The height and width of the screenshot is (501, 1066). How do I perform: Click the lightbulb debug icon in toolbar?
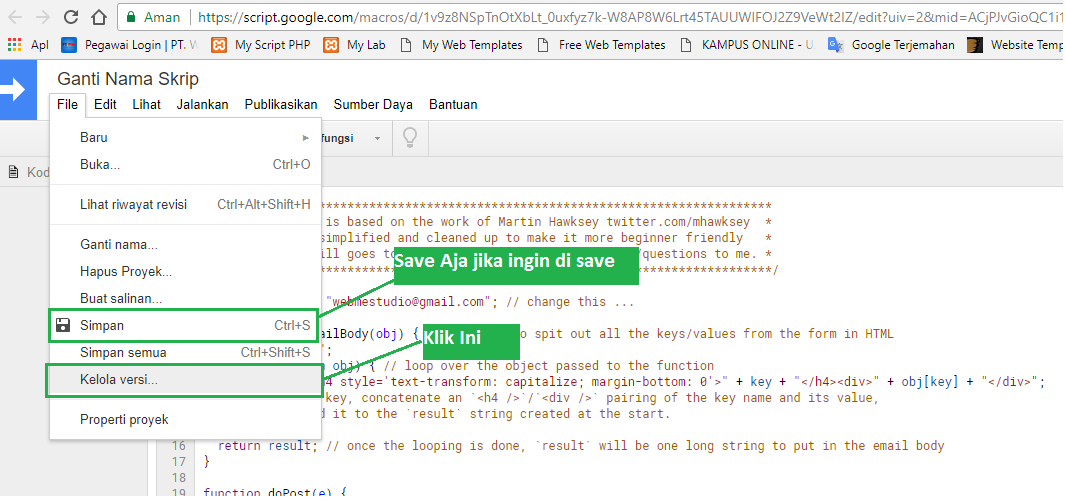pyautogui.click(x=408, y=139)
